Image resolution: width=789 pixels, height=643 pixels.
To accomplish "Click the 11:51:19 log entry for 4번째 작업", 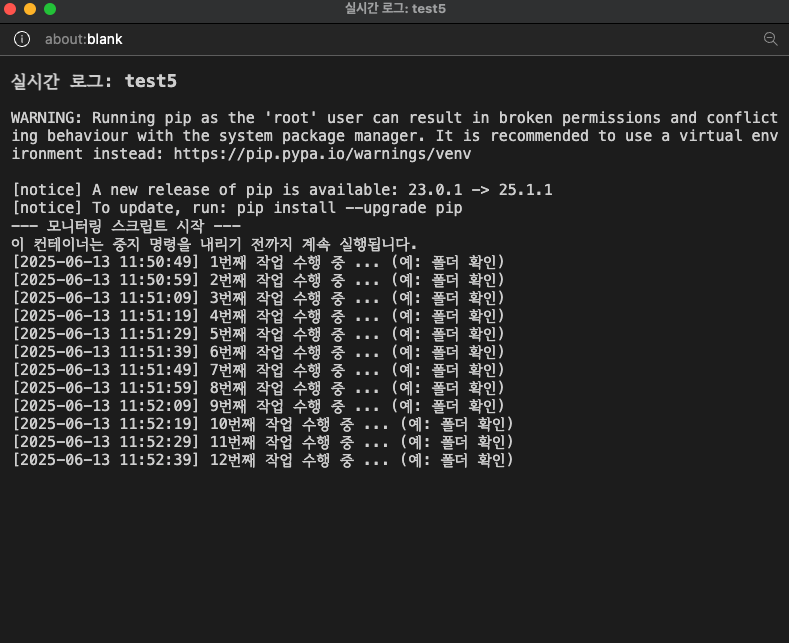I will coord(258,316).
